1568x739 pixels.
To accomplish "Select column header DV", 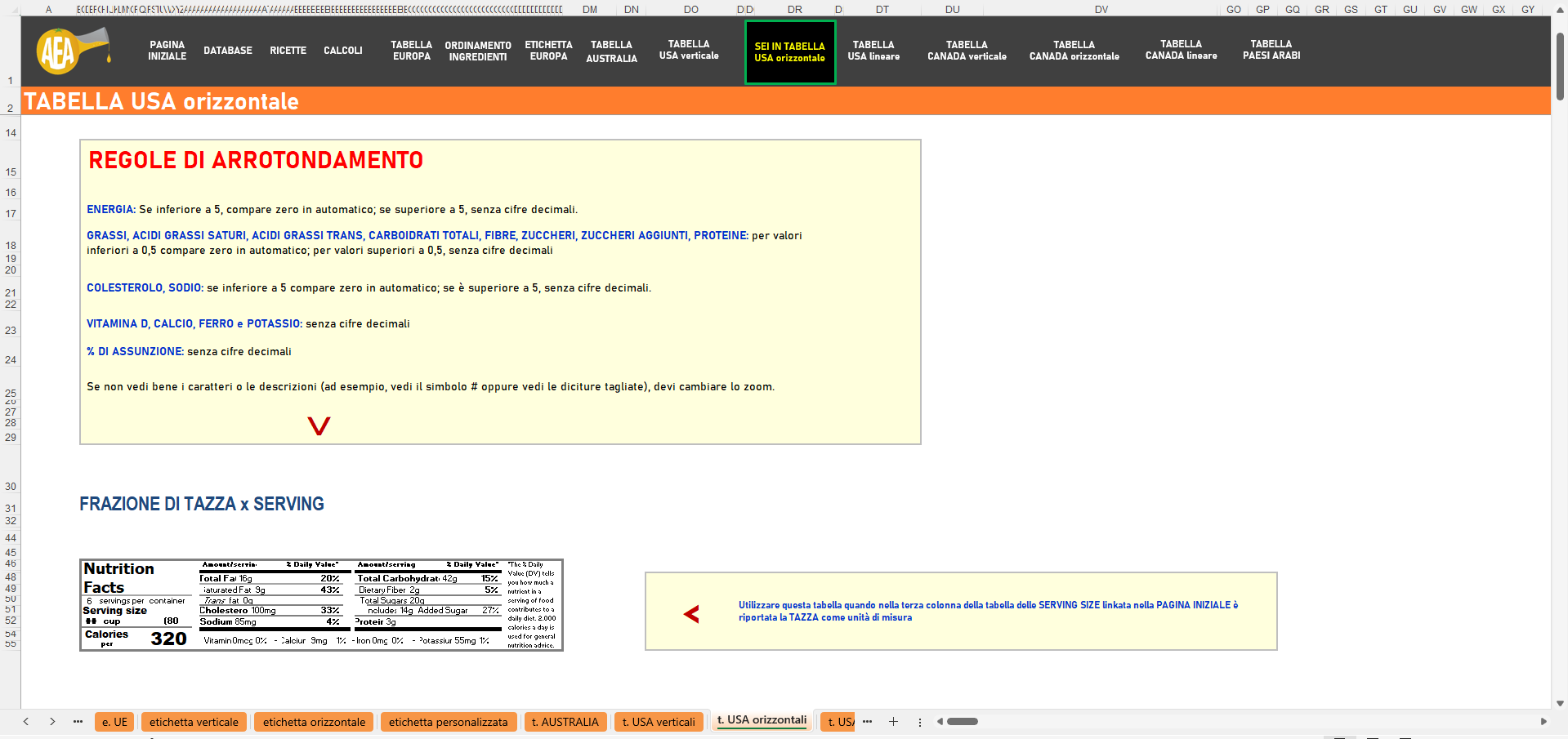I will [x=1101, y=10].
